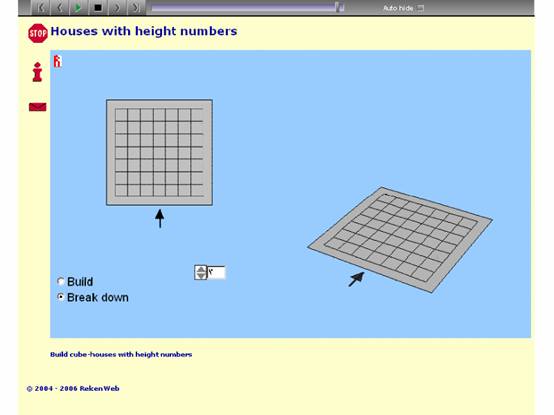This screenshot has height=415, width=554.
Task: Increase height with stepper up arrow
Action: pos(201,269)
